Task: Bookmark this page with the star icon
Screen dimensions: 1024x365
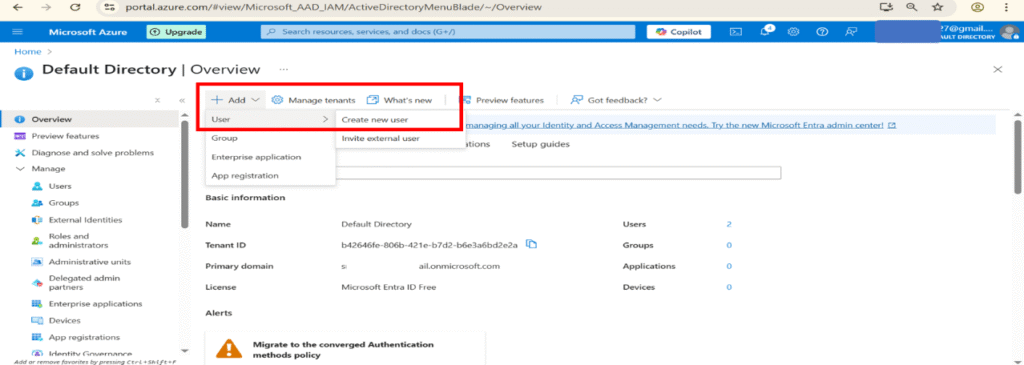Action: point(937,7)
